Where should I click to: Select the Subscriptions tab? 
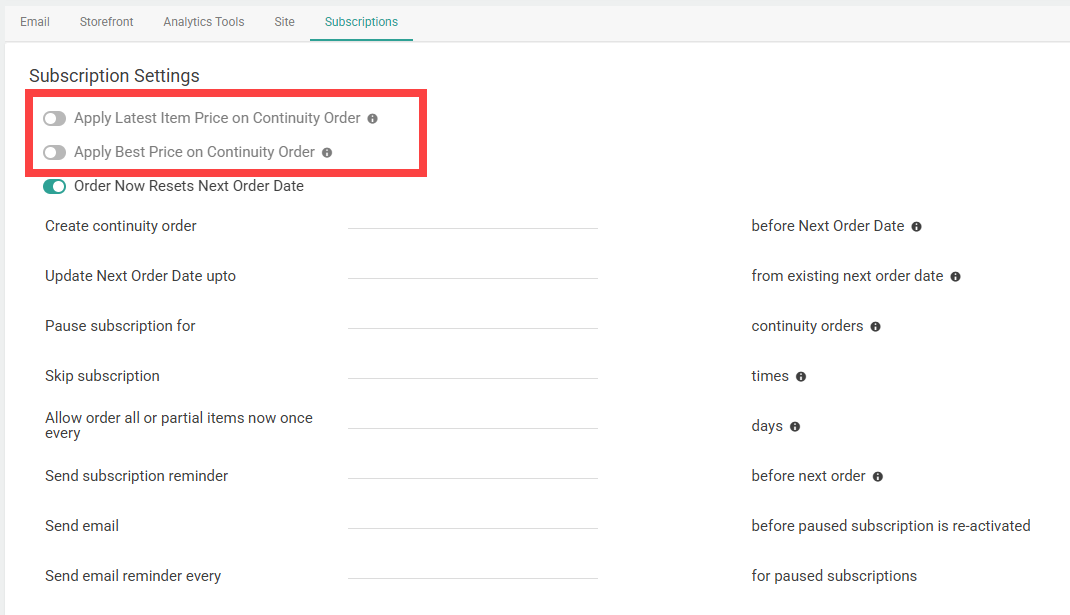361,21
